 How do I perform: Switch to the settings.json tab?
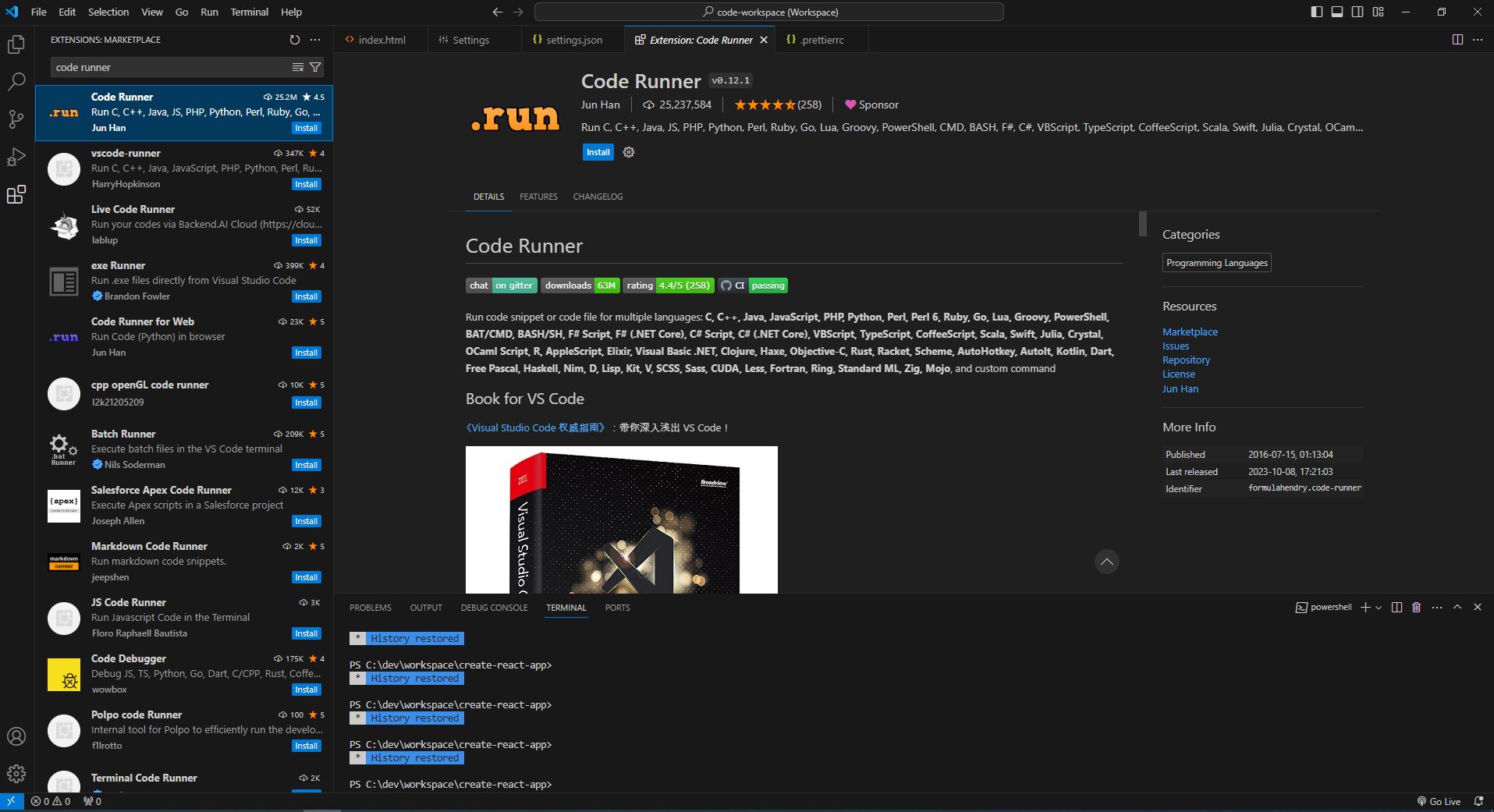click(x=573, y=40)
